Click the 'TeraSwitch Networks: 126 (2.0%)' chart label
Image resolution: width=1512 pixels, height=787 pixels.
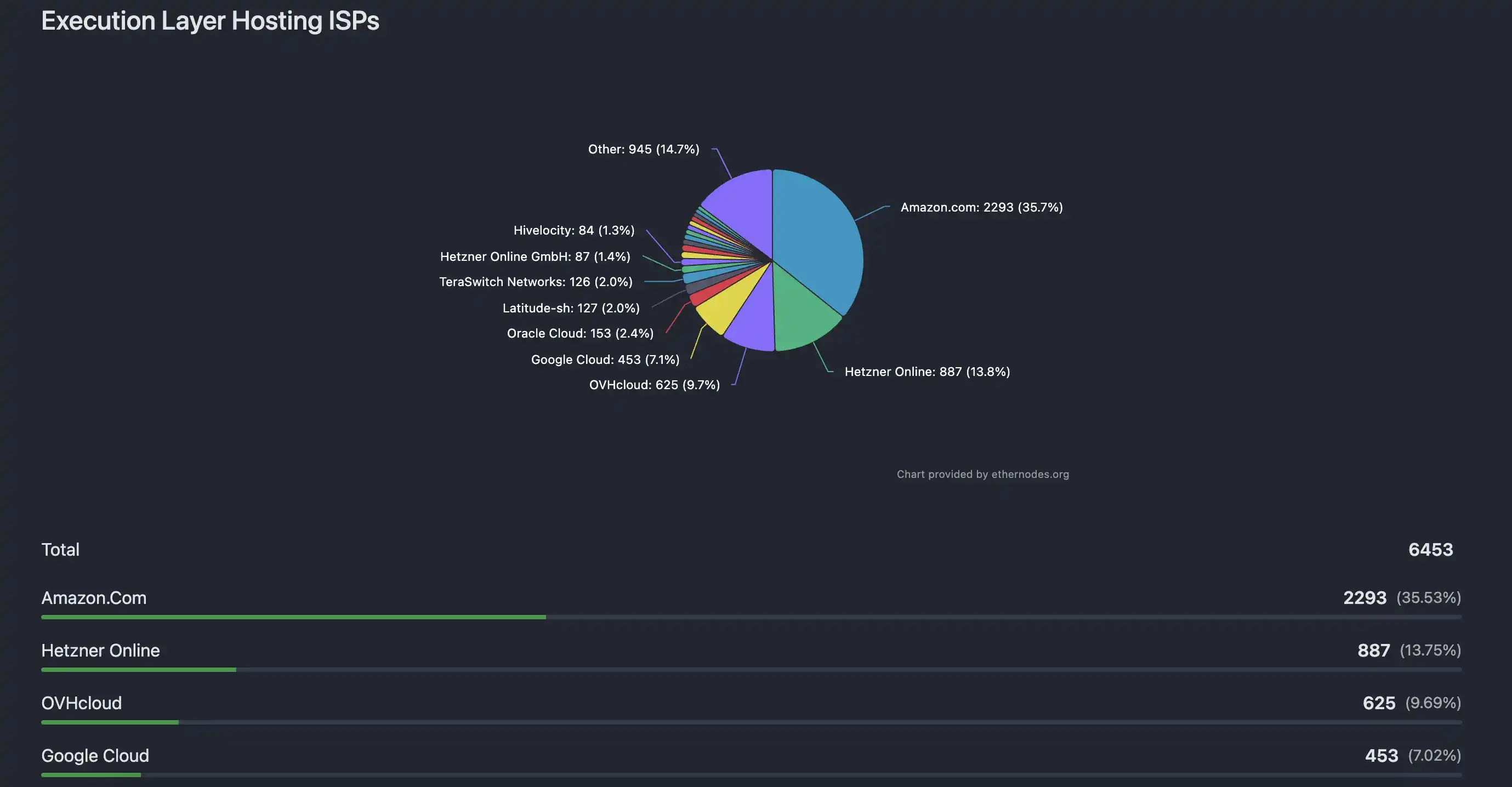tap(535, 282)
